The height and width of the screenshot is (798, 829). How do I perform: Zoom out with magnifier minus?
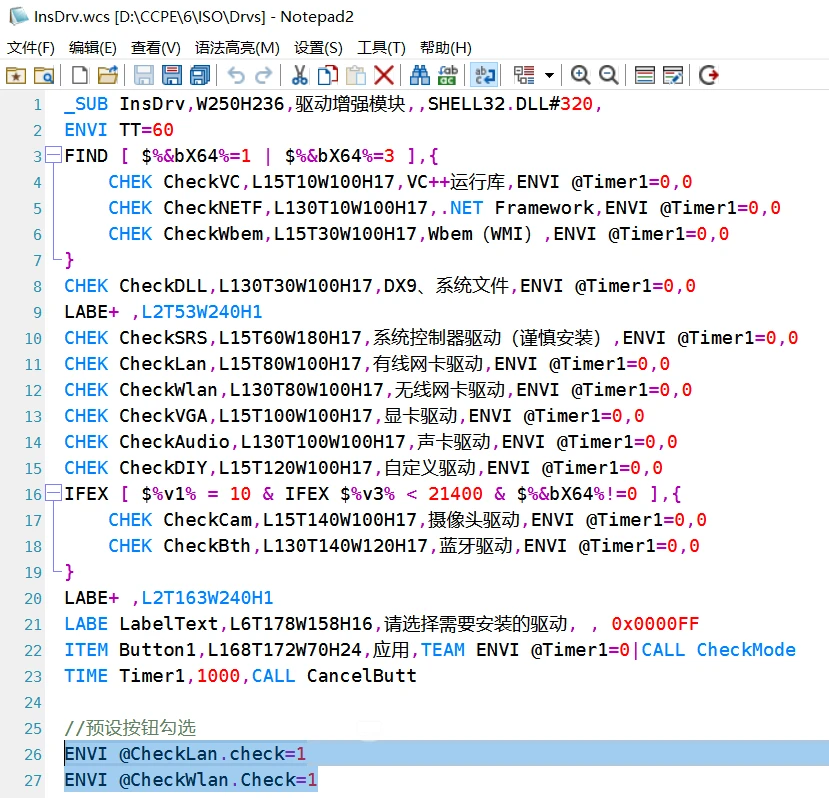pyautogui.click(x=609, y=76)
